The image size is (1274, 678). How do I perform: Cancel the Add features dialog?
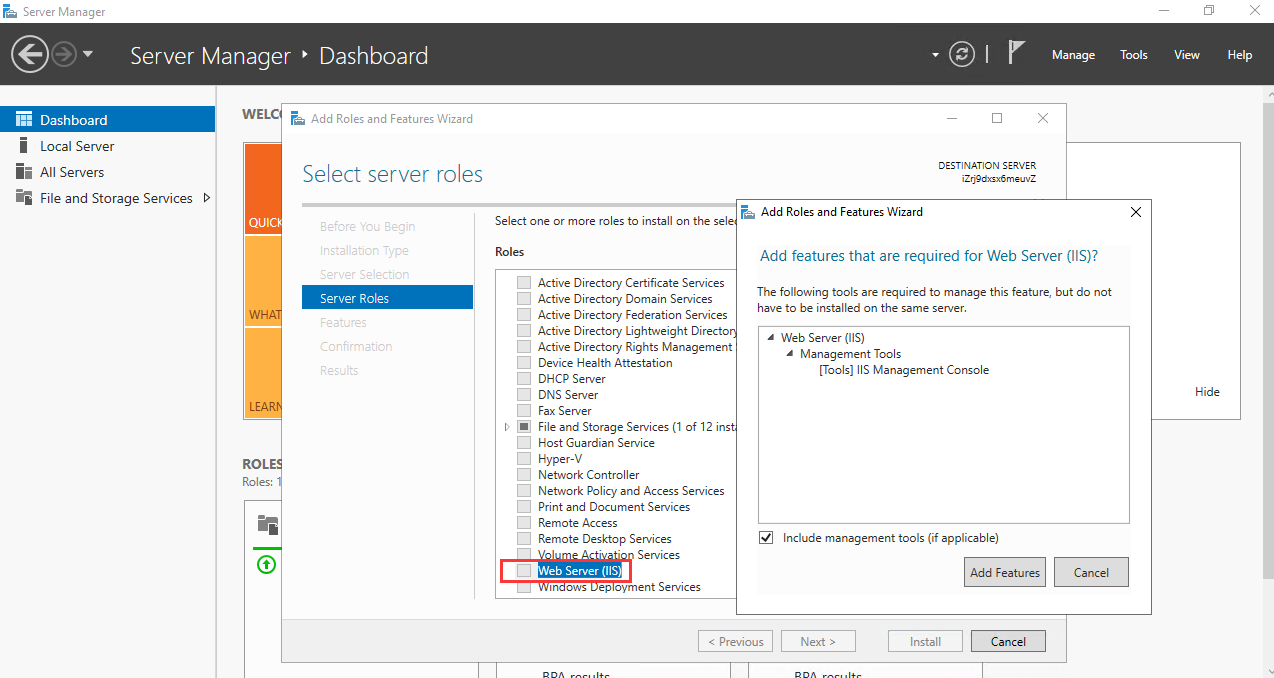[1091, 572]
